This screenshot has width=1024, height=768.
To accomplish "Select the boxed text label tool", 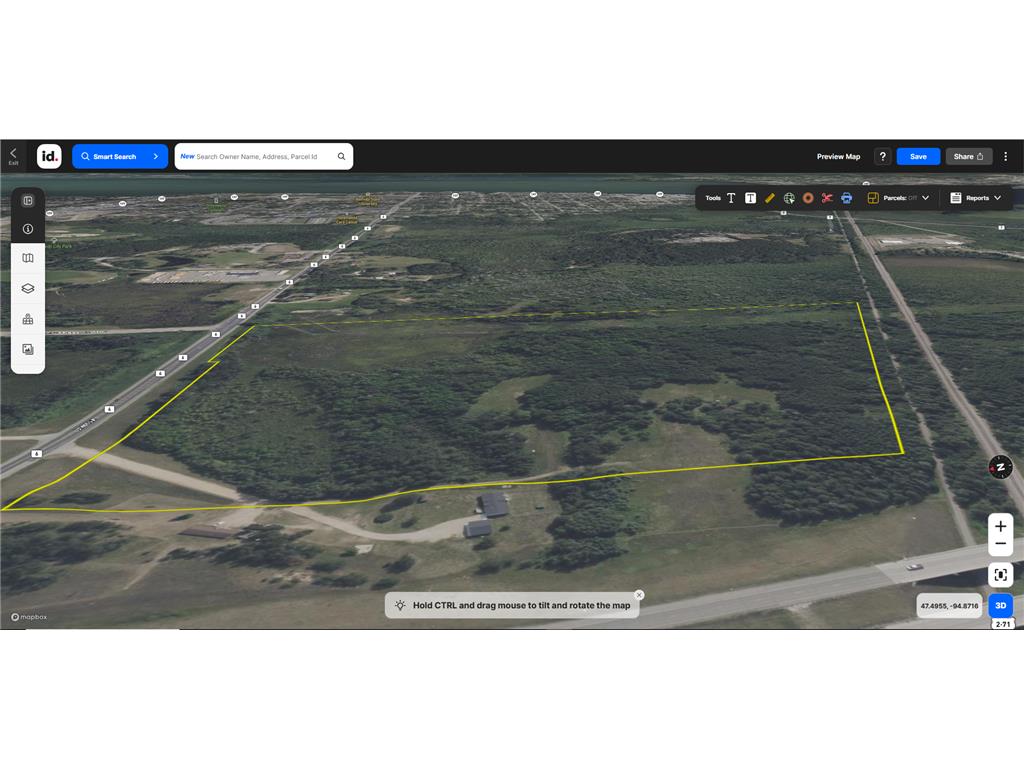I will [750, 198].
